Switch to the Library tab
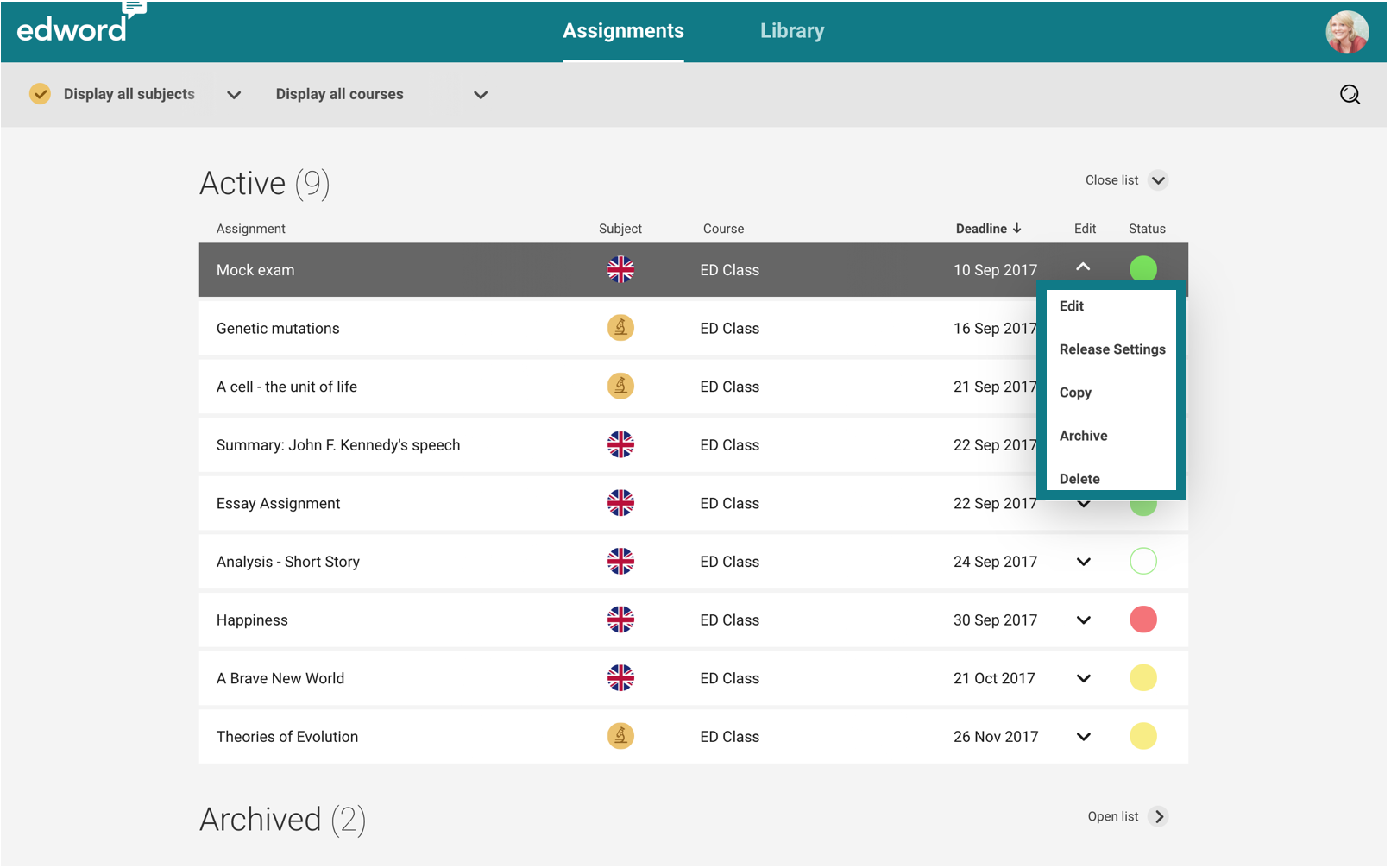The width and height of the screenshot is (1391, 868). [x=791, y=31]
